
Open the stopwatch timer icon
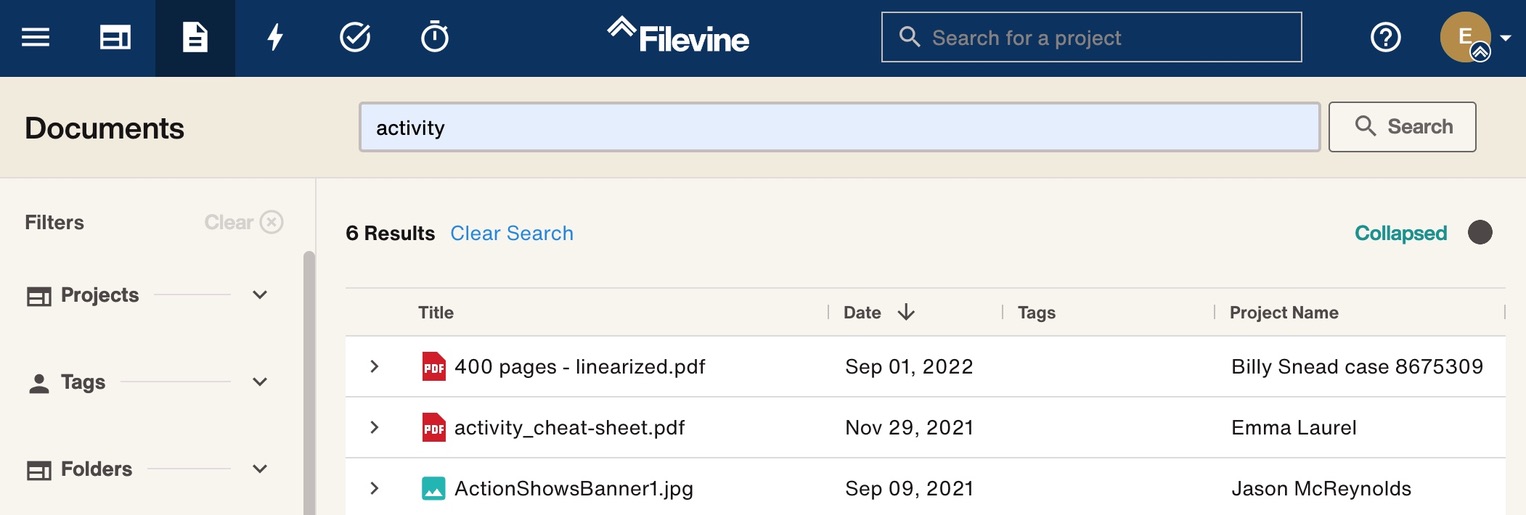(x=435, y=38)
